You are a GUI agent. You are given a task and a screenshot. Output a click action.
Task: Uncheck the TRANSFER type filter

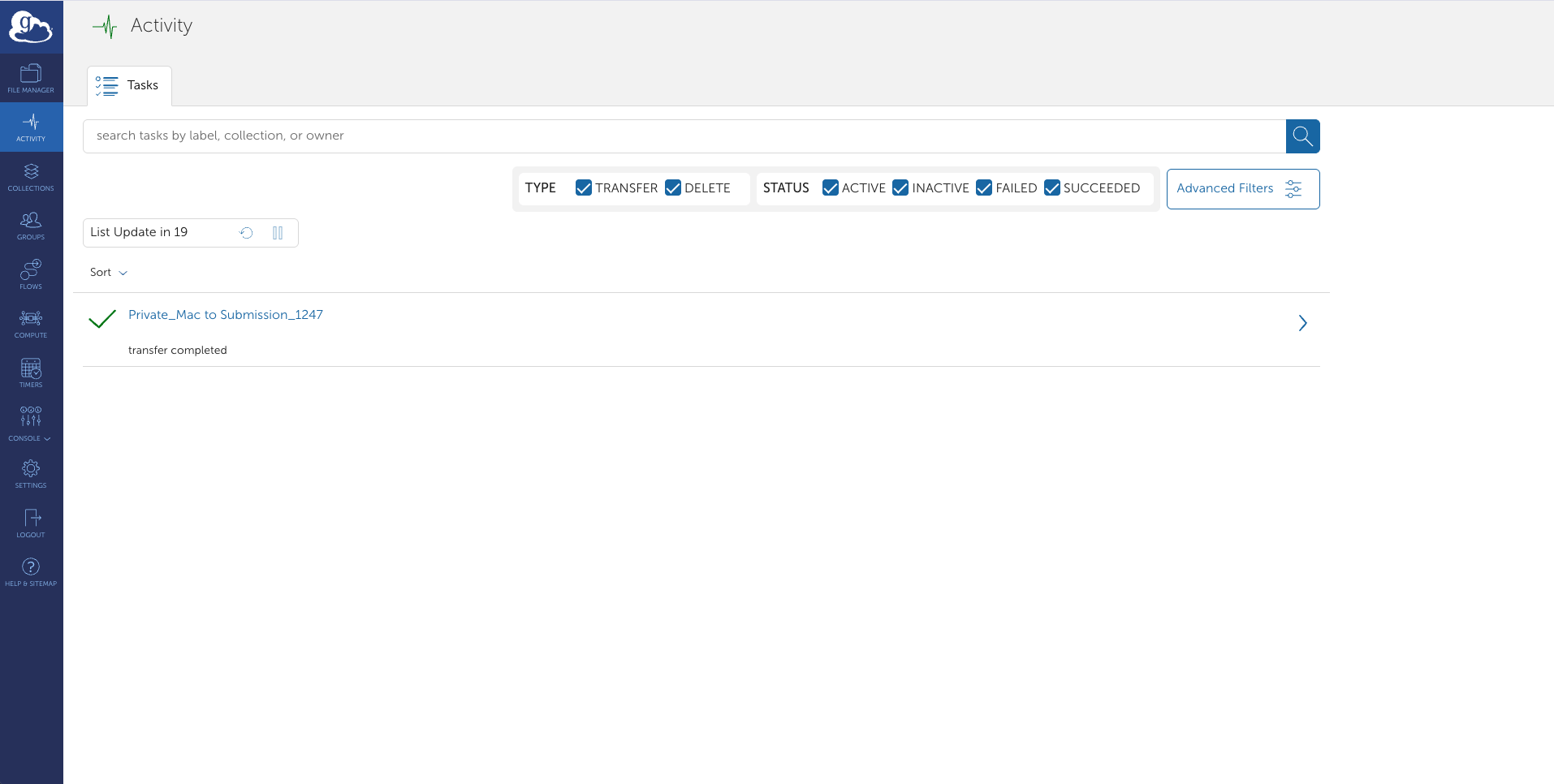[583, 188]
